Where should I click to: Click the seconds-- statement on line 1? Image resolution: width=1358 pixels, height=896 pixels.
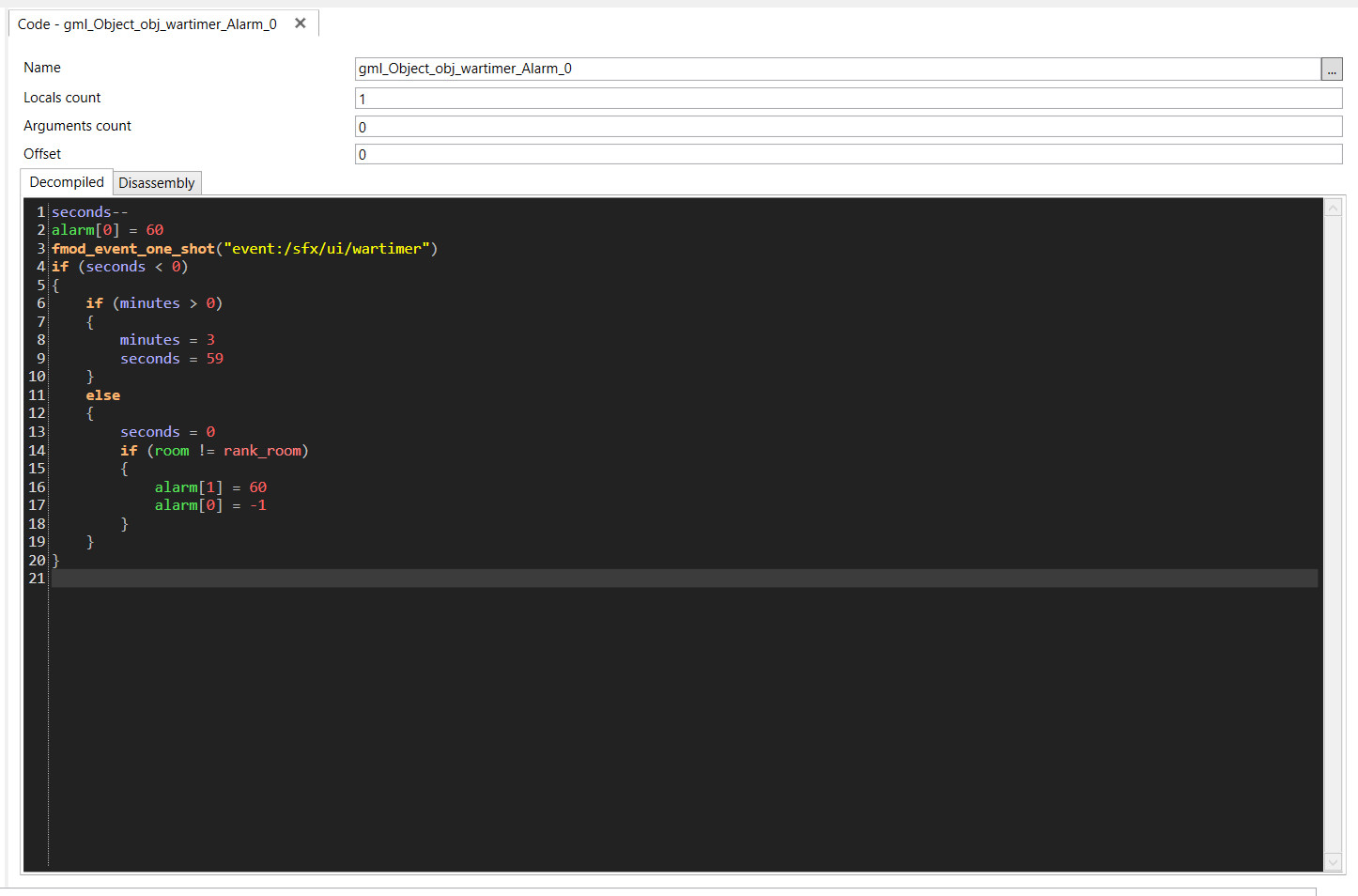[x=89, y=212]
